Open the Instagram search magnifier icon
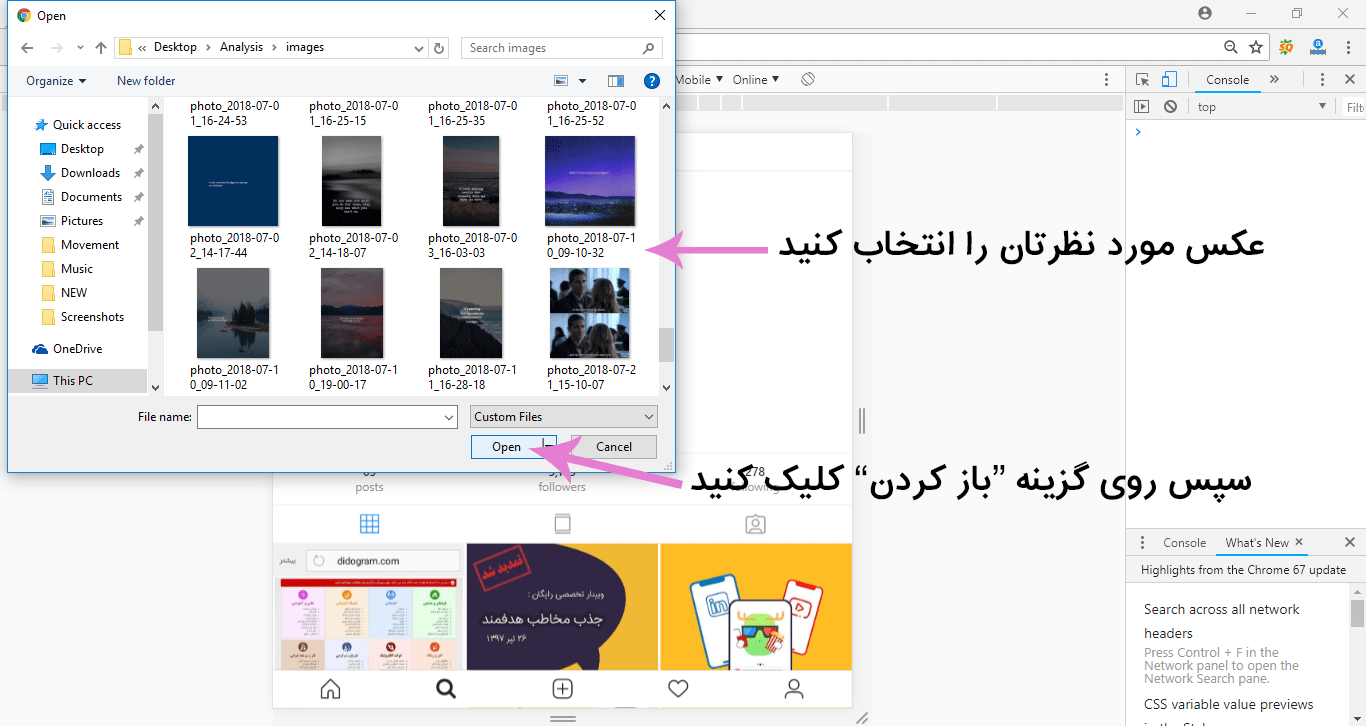 (x=446, y=688)
